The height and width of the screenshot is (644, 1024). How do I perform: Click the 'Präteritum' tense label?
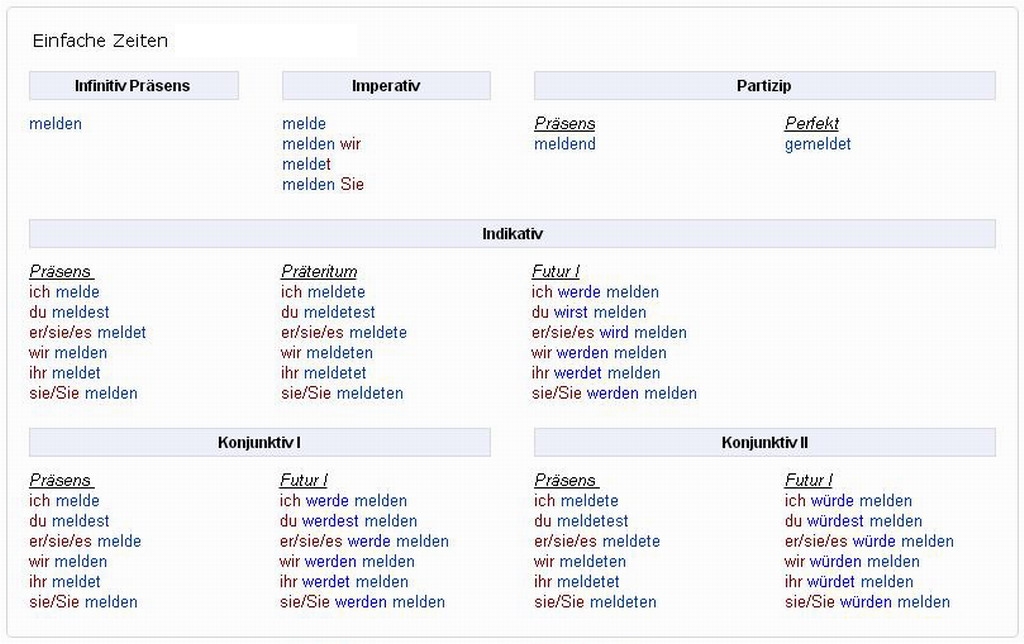[319, 272]
